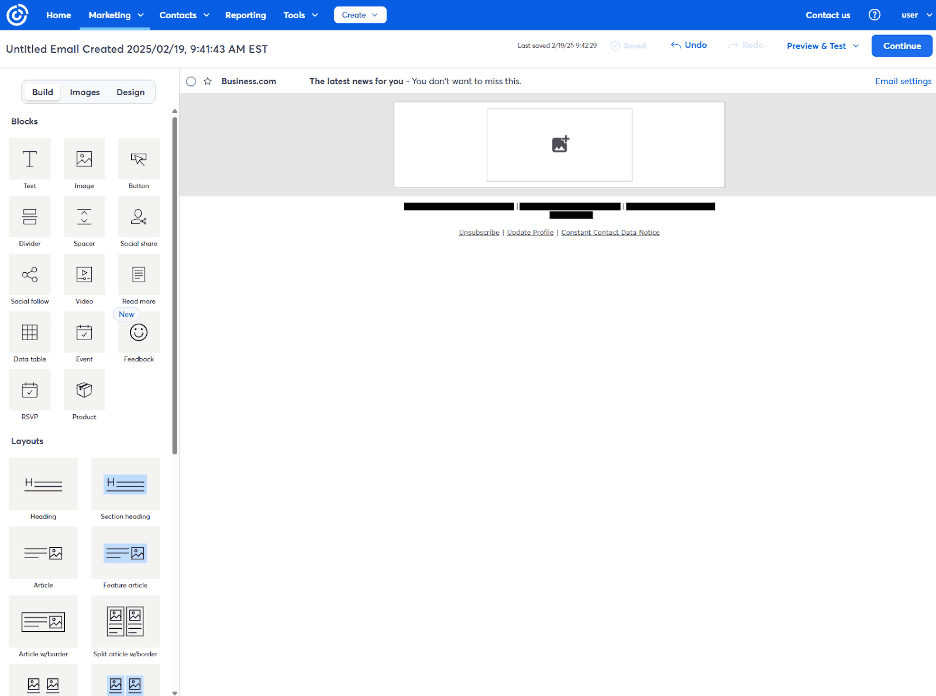Select the Text block icon
The width and height of the screenshot is (936, 696).
30,159
